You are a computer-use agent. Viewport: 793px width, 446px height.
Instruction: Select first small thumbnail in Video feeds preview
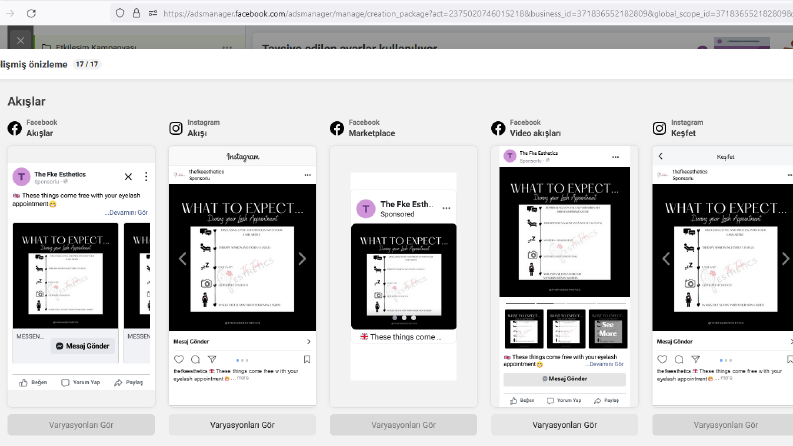pyautogui.click(x=524, y=329)
